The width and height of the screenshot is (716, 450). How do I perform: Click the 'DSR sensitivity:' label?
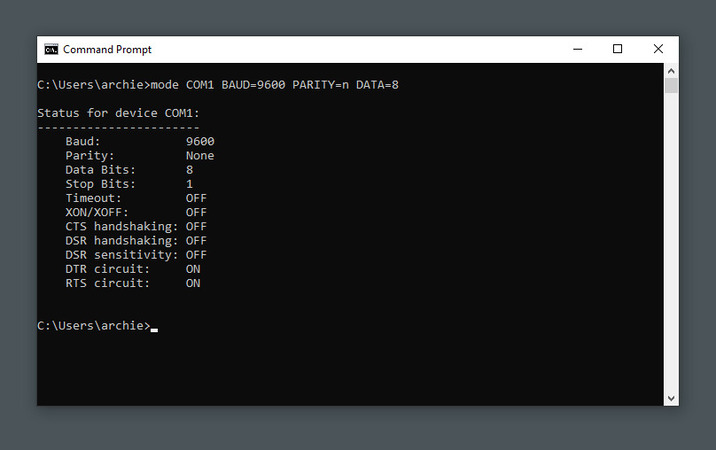tap(121, 255)
